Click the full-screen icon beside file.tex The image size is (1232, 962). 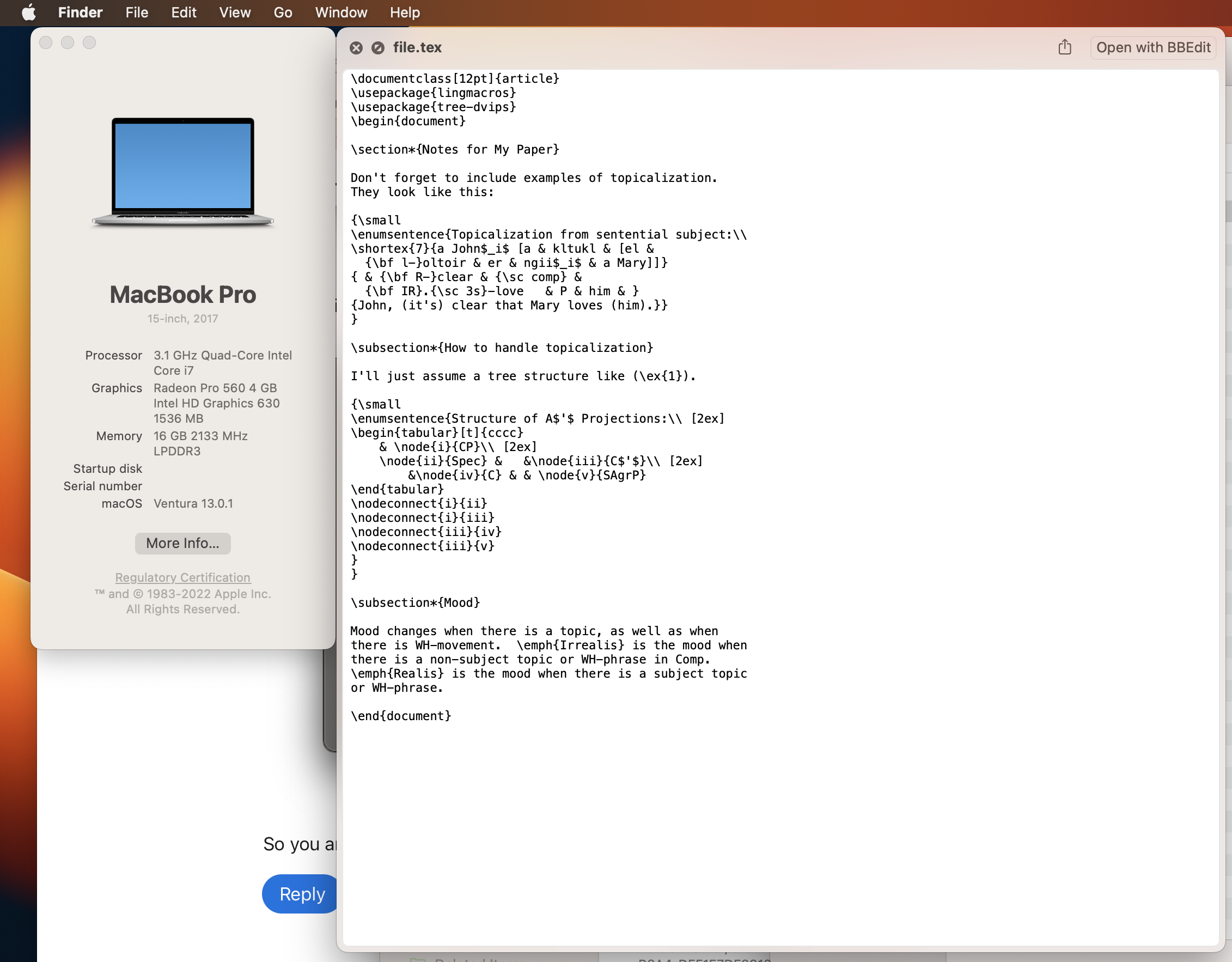[378, 47]
